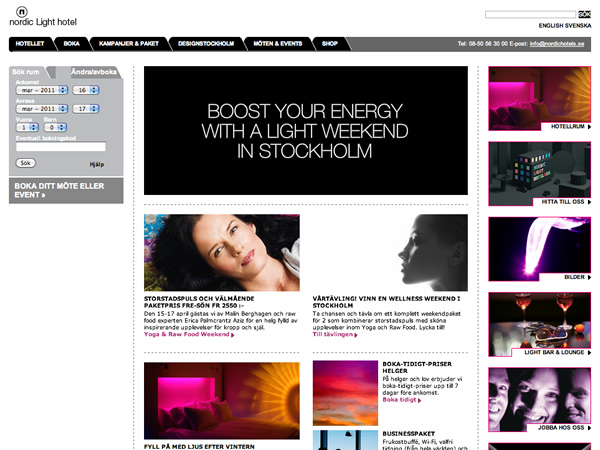The image size is (600, 450).
Task: Click the Eventuell bokningskod input field
Action: [60, 146]
